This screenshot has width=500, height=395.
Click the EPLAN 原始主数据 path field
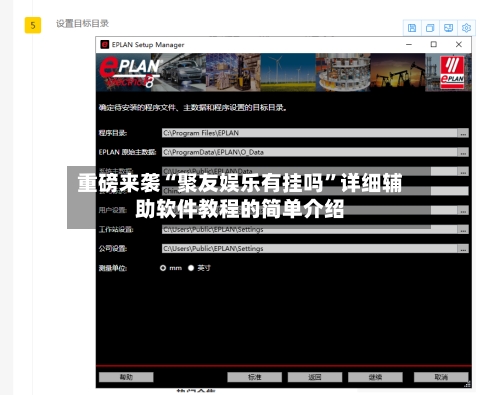[x=310, y=152]
